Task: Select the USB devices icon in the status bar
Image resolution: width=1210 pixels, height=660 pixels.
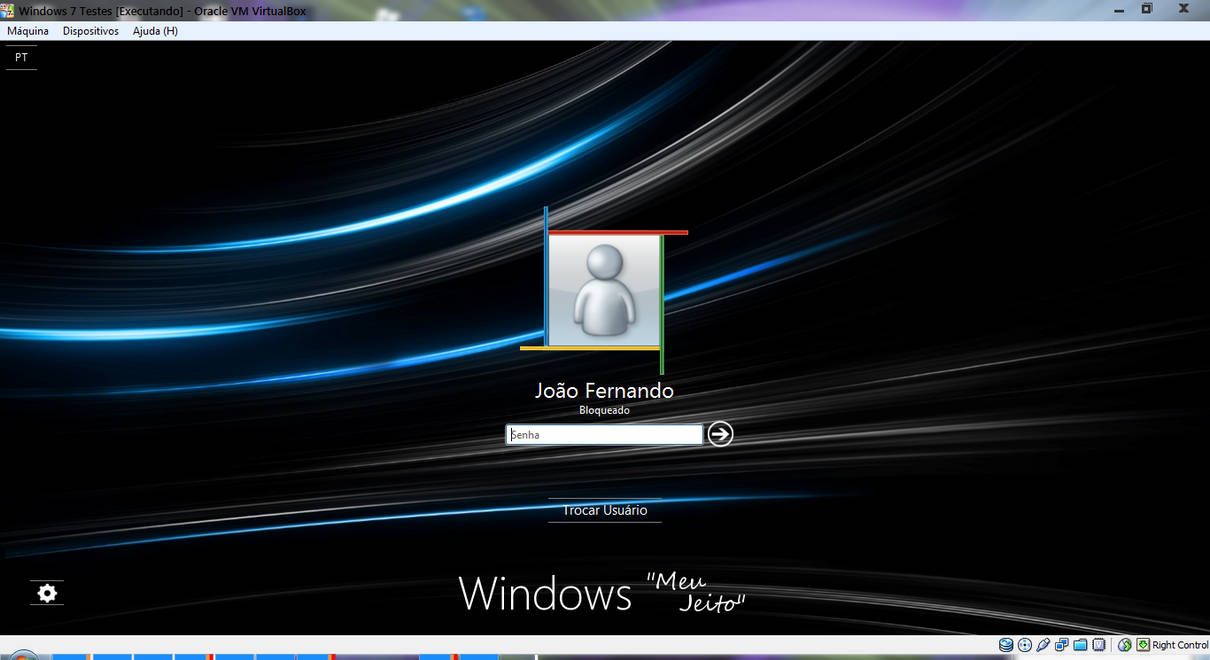Action: pyautogui.click(x=1043, y=644)
